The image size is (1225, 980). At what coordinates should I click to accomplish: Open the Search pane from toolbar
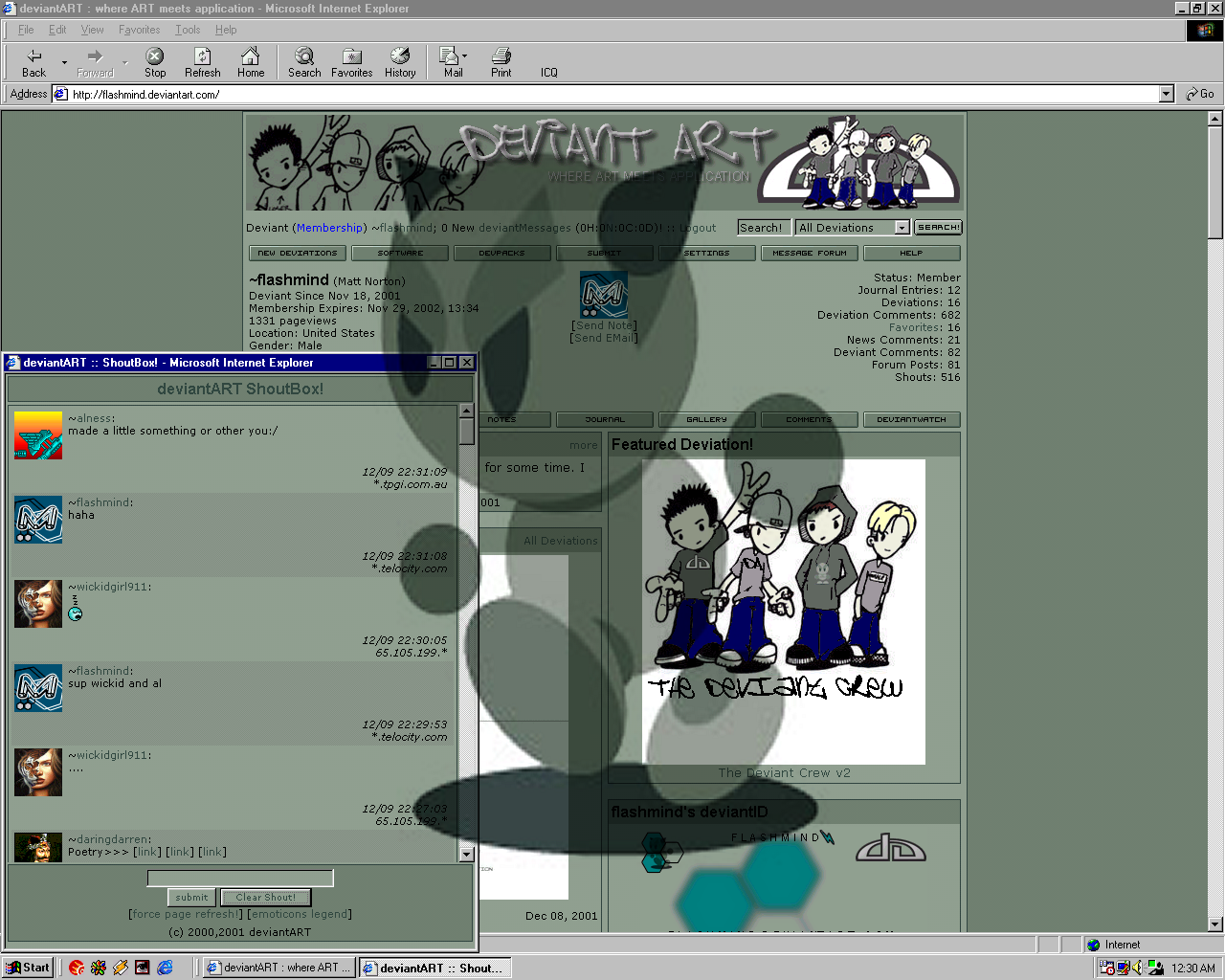tap(304, 63)
